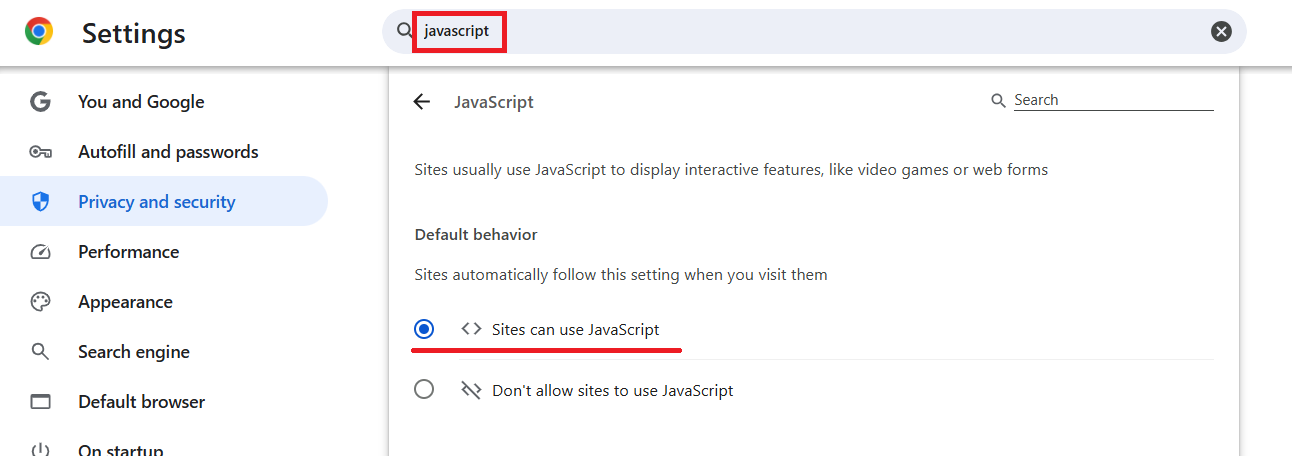Click the key icon for Autofill
The image size is (1292, 456).
coord(40,152)
